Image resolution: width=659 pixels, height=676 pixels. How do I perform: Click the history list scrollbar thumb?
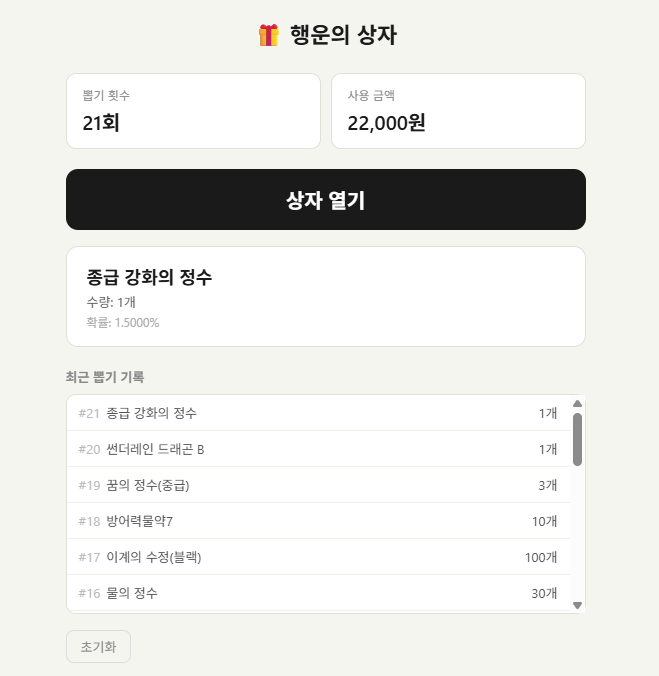click(x=577, y=438)
